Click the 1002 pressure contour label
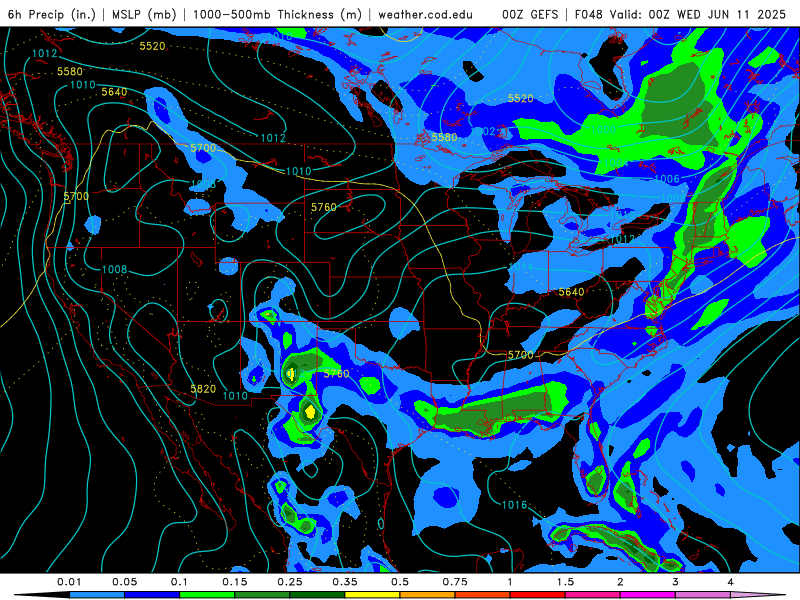Image resolution: width=800 pixels, height=600 pixels. (x=483, y=132)
